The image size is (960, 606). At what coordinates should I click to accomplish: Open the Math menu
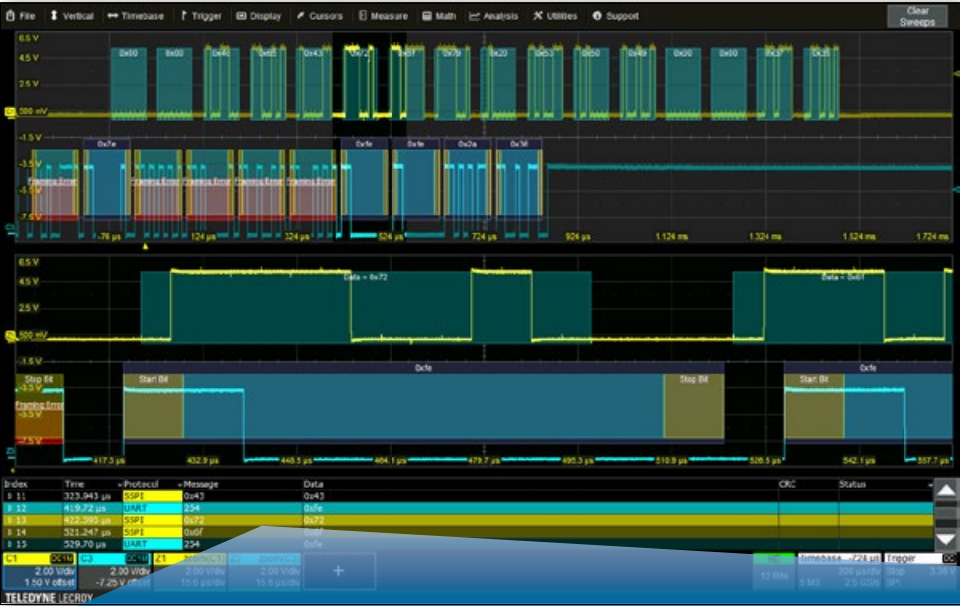pos(439,16)
